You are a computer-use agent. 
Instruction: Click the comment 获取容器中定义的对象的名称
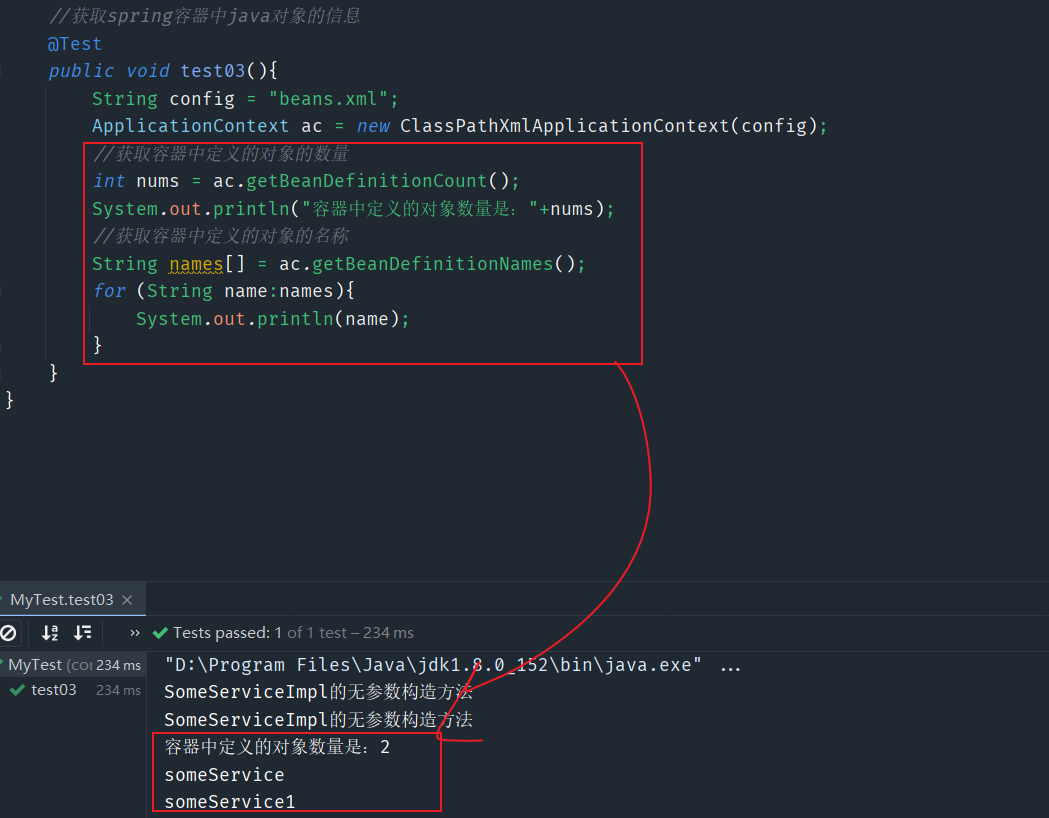(221, 236)
